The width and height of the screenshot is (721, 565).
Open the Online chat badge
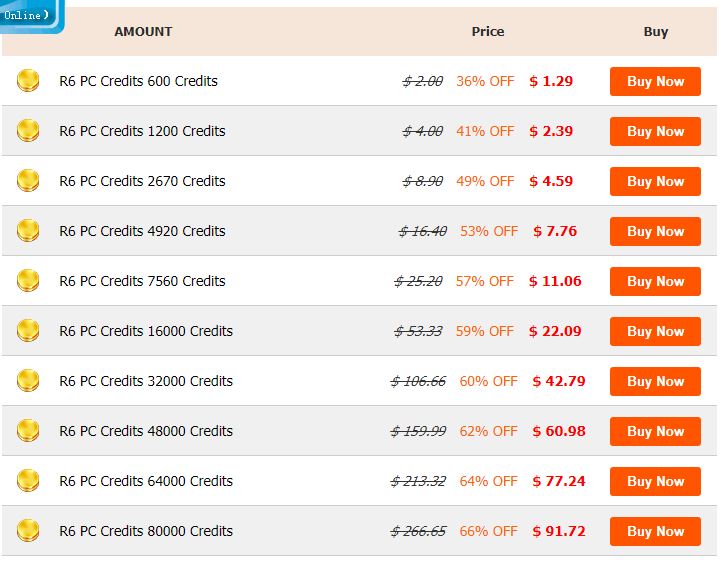(28, 15)
